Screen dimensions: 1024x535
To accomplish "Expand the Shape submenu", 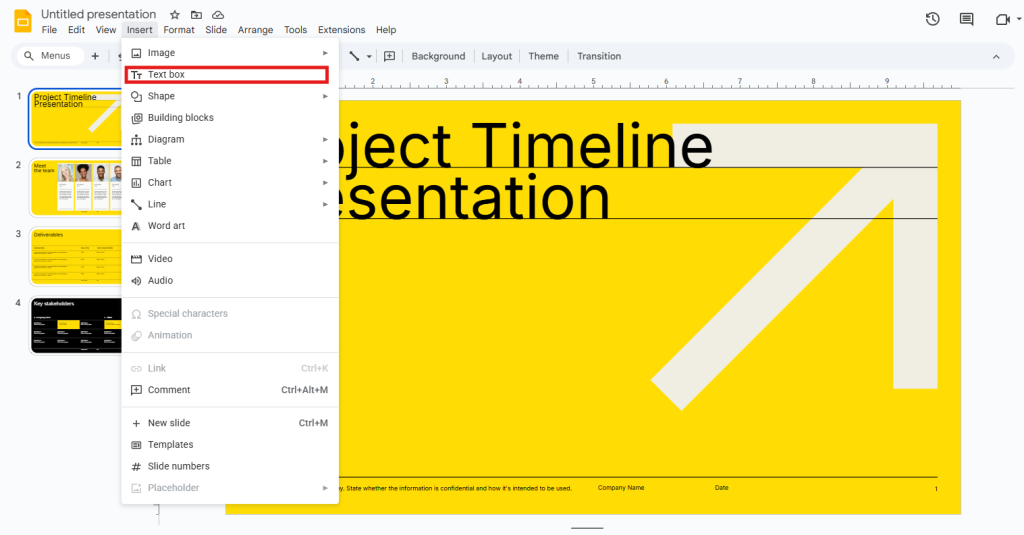I will [161, 96].
